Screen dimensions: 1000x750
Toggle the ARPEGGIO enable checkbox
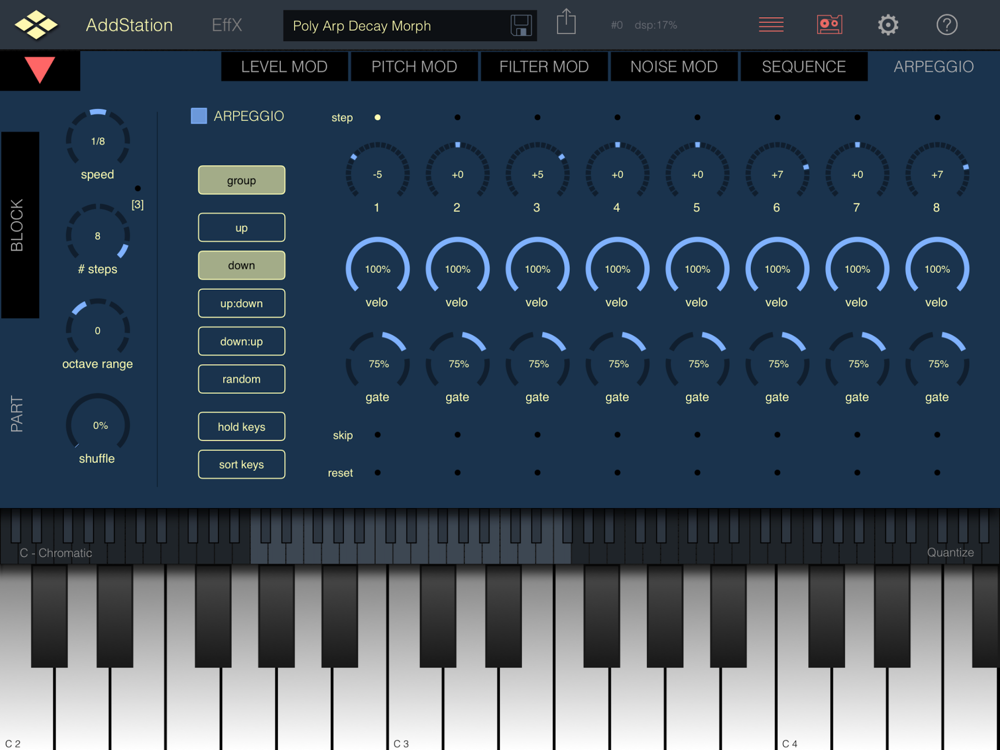199,116
